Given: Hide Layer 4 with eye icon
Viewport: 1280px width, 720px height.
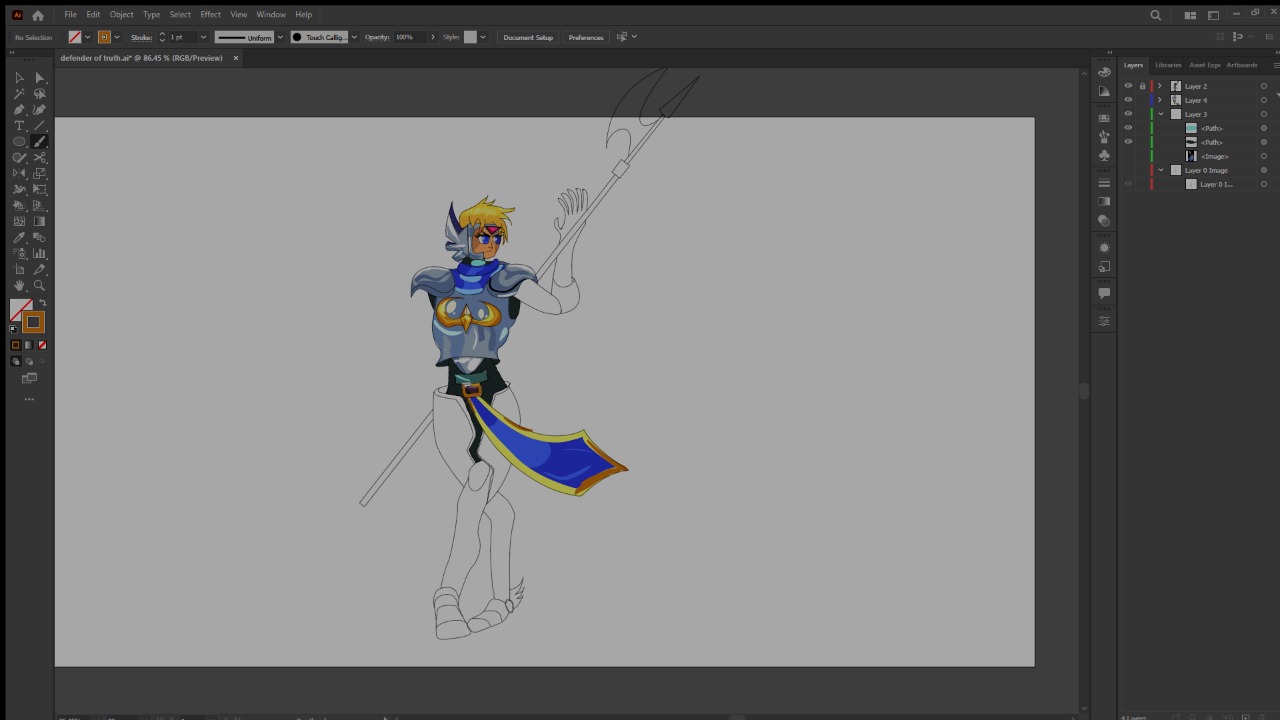Looking at the screenshot, I should [1128, 100].
